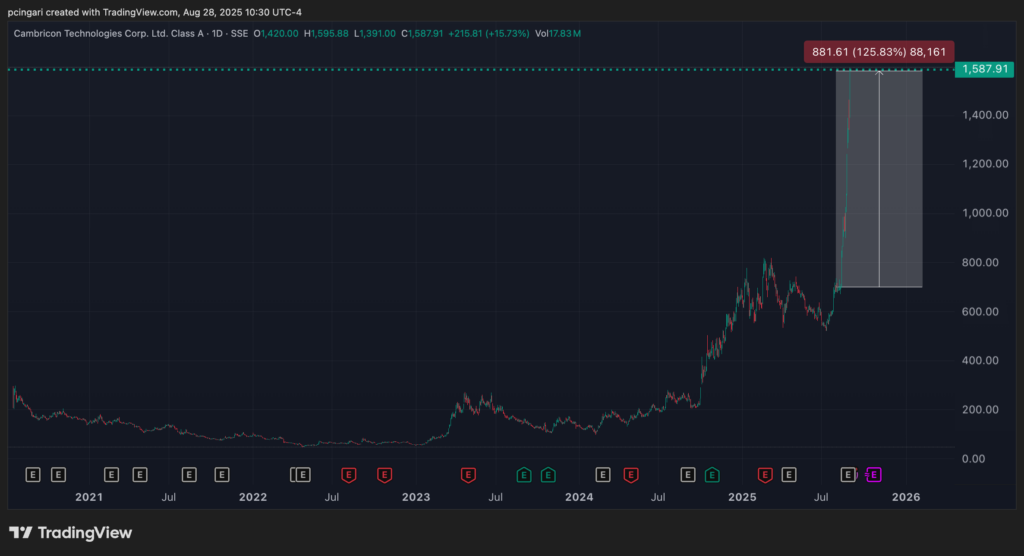Viewport: 1024px width, 556px height.
Task: Click the low value L1,391.00
Action: (x=375, y=33)
